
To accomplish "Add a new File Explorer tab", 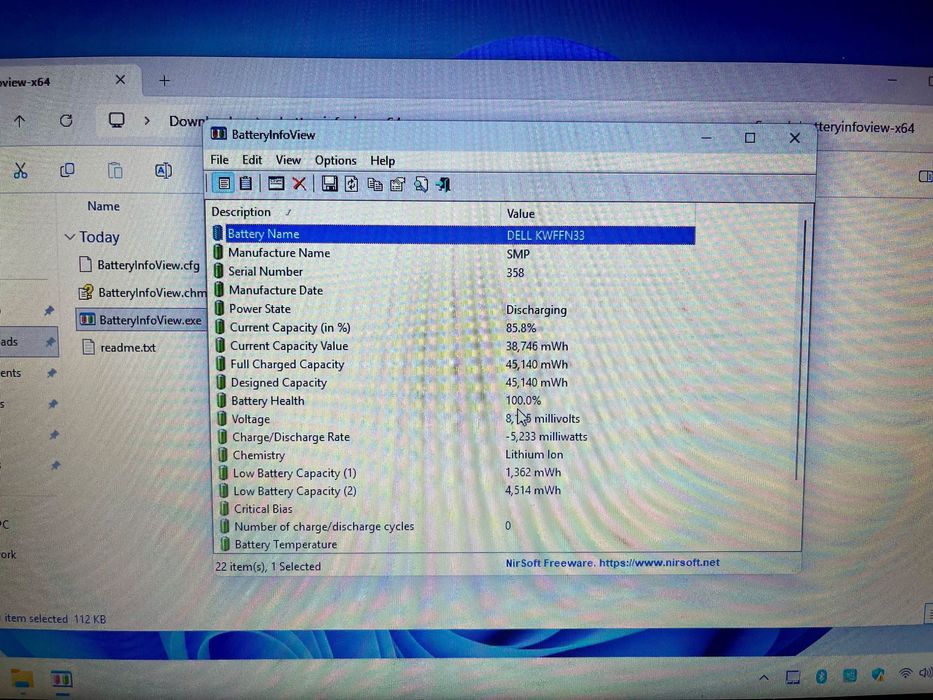I will pyautogui.click(x=164, y=80).
